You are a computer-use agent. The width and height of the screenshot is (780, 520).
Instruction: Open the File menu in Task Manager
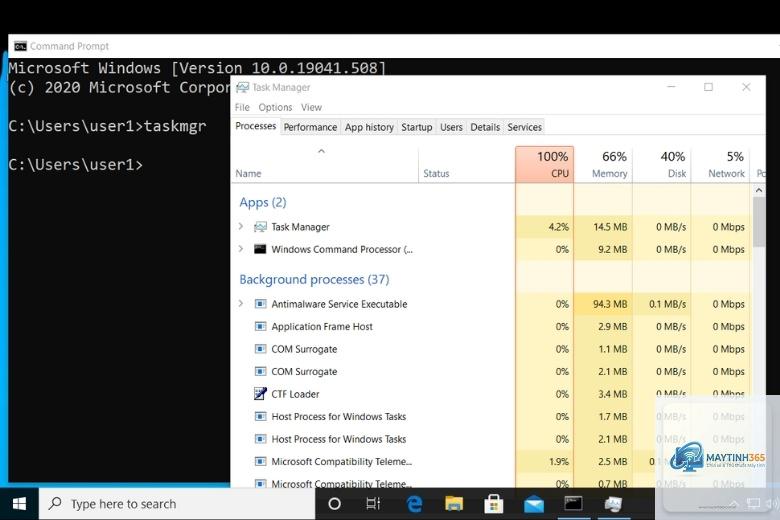tap(242, 107)
